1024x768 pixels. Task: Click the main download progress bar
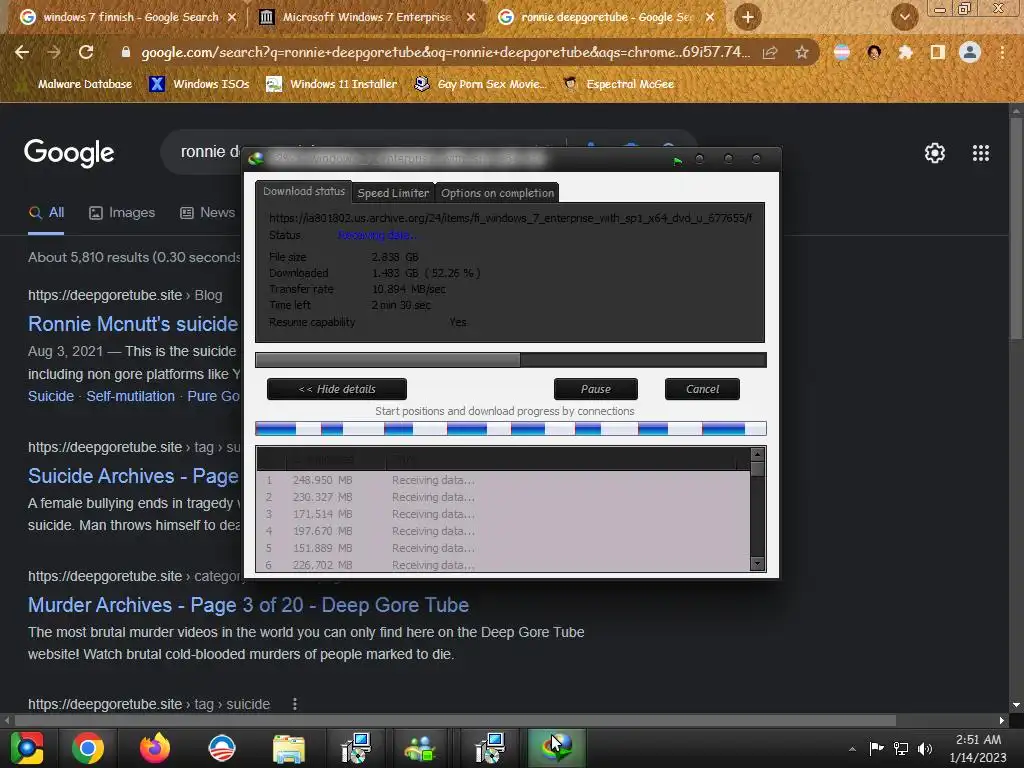pyautogui.click(x=511, y=360)
